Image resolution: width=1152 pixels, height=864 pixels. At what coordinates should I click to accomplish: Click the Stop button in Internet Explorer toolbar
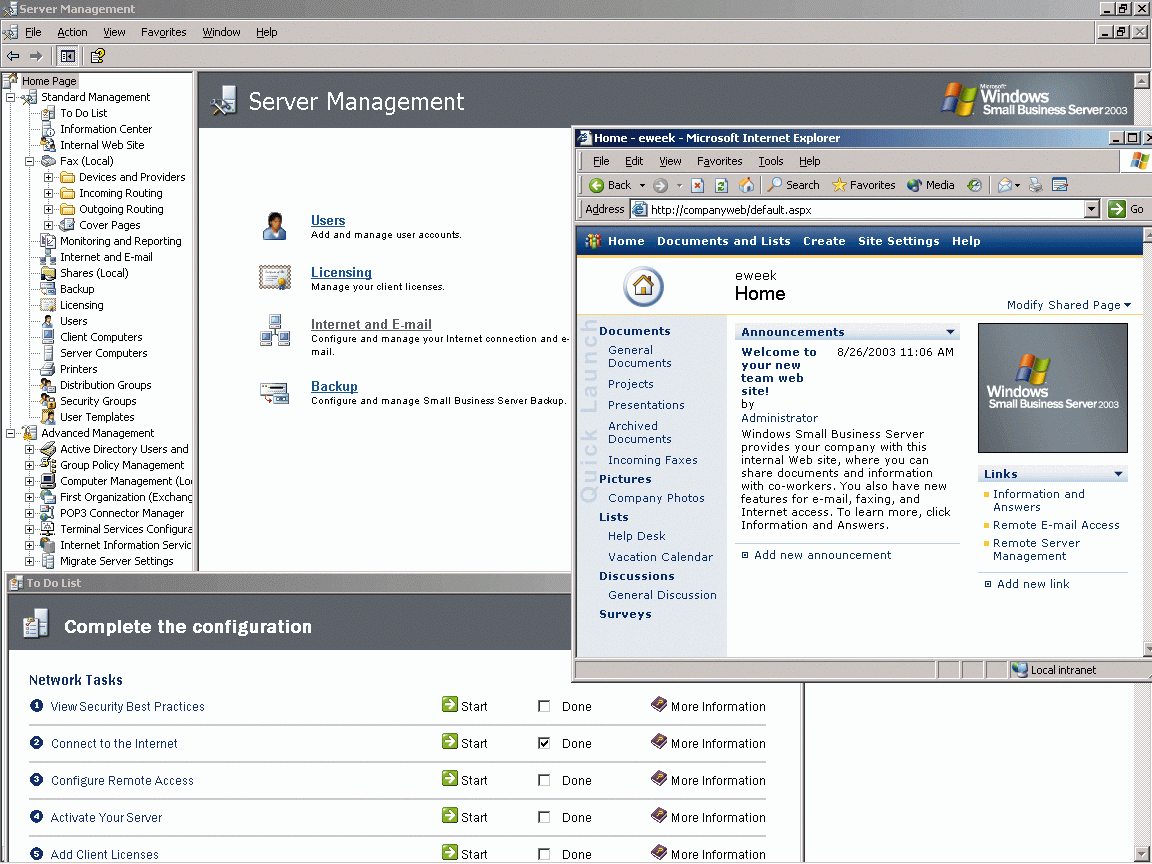coord(698,186)
